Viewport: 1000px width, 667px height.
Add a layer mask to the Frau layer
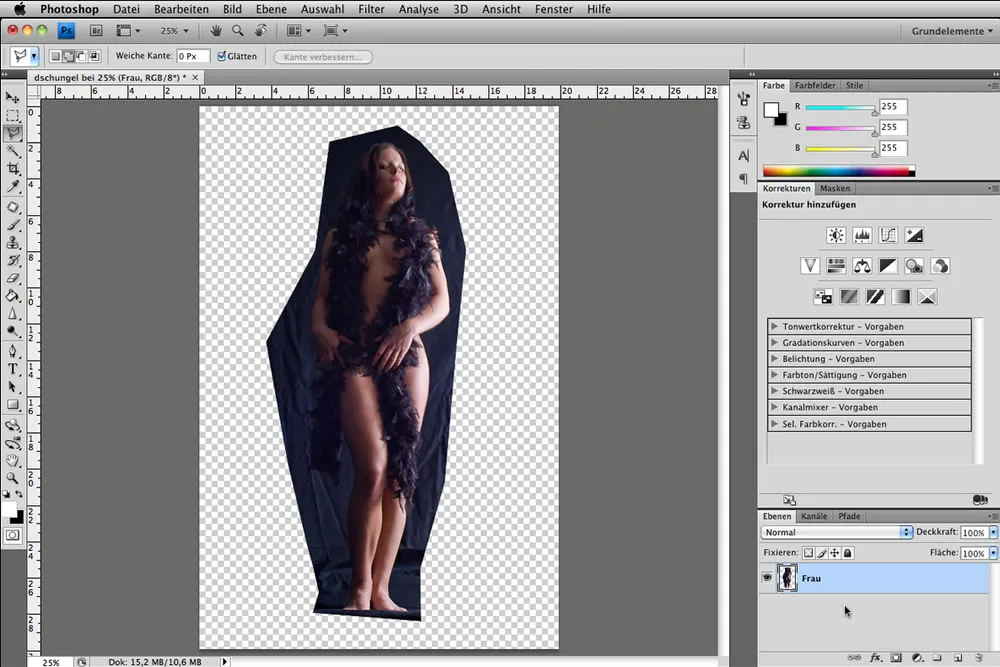click(895, 658)
